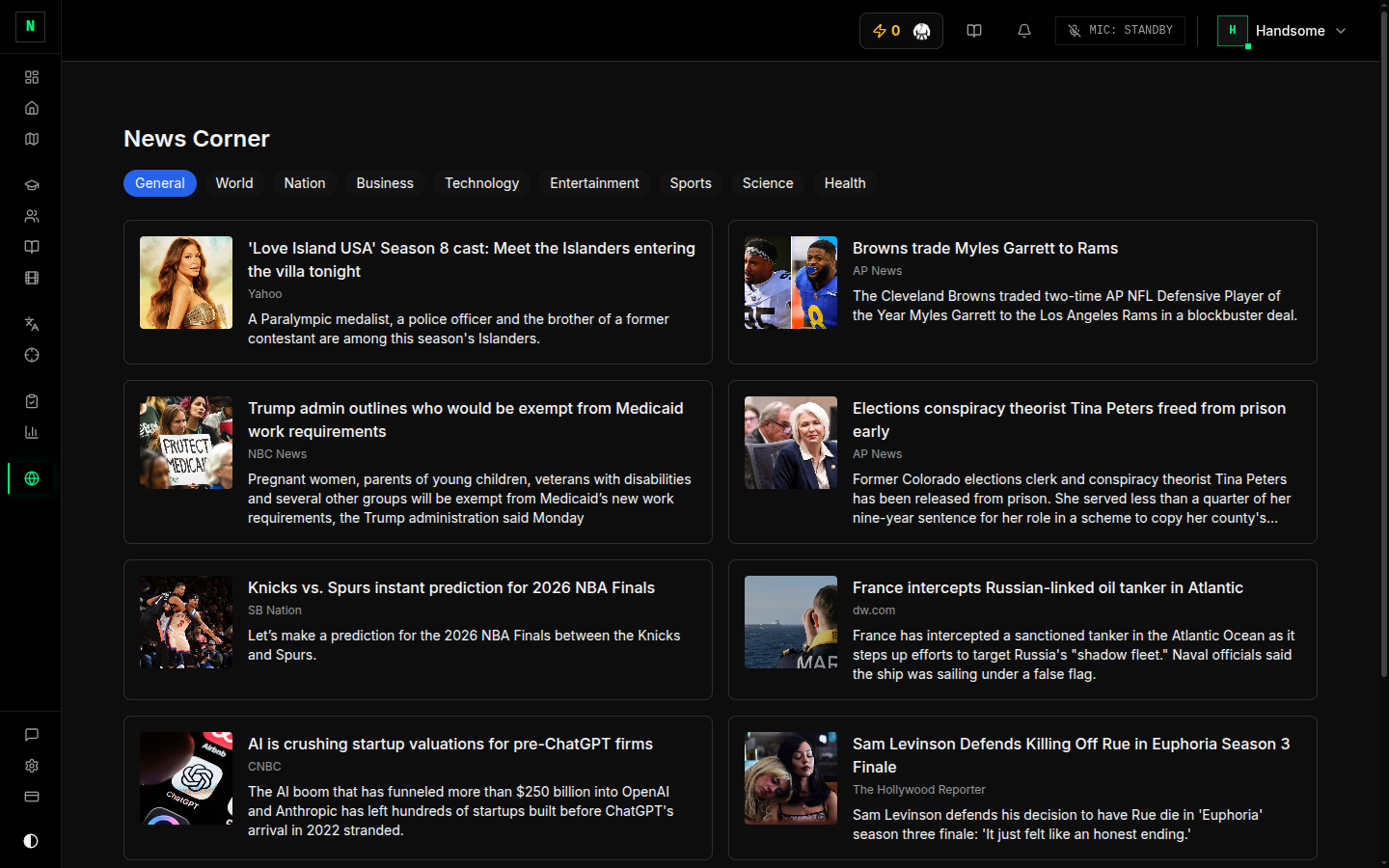Click the open book icon in the sidebar
The height and width of the screenshot is (868, 1389).
coord(32,247)
